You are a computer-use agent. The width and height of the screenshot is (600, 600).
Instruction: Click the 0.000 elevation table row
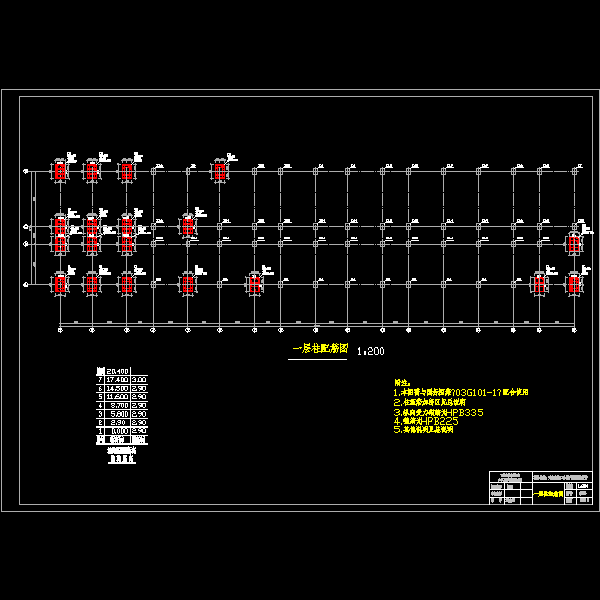(x=122, y=431)
